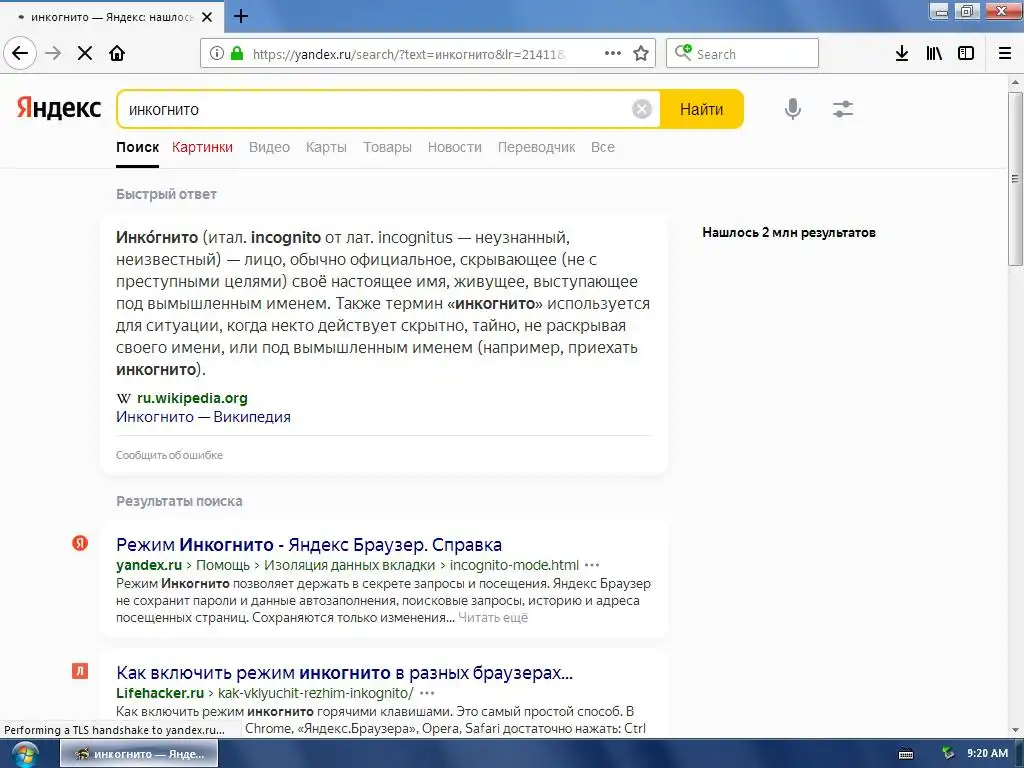Viewport: 1024px width, 768px height.
Task: Clear the Yandex search query
Action: (642, 109)
